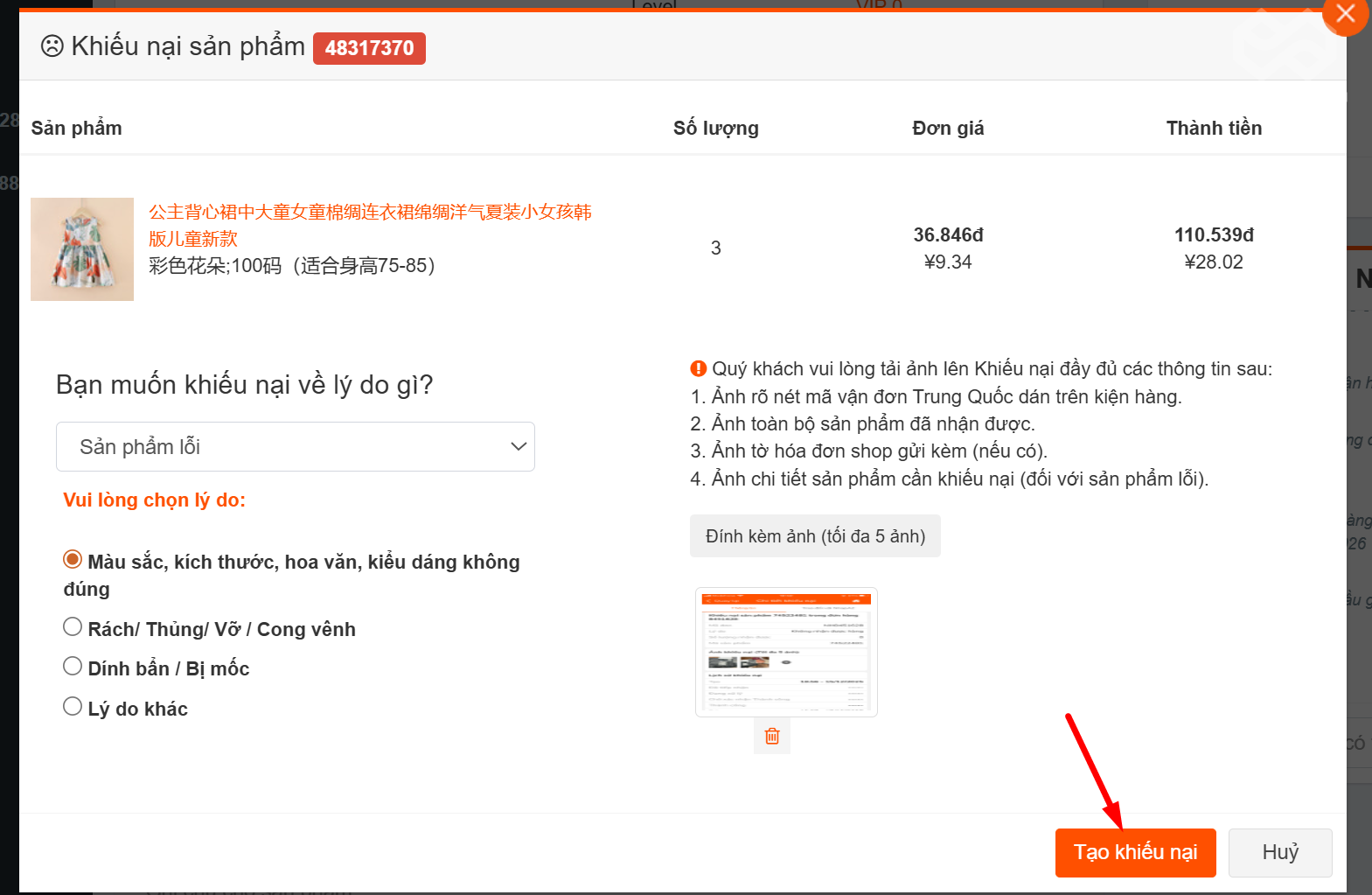The width and height of the screenshot is (1372, 895).
Task: Click the 'Thành tiền' column header
Action: point(1213,129)
